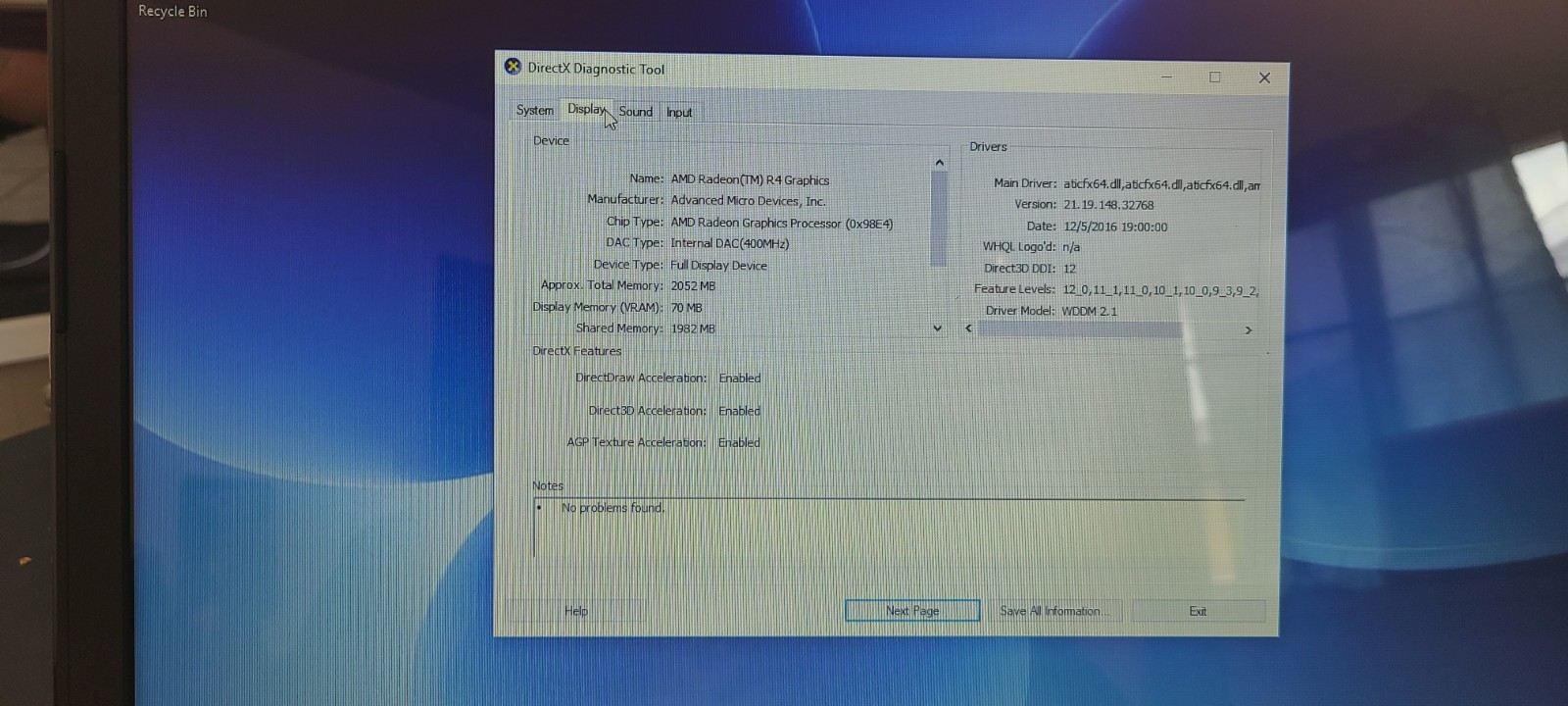
Task: Switch to the System tab
Action: point(534,110)
